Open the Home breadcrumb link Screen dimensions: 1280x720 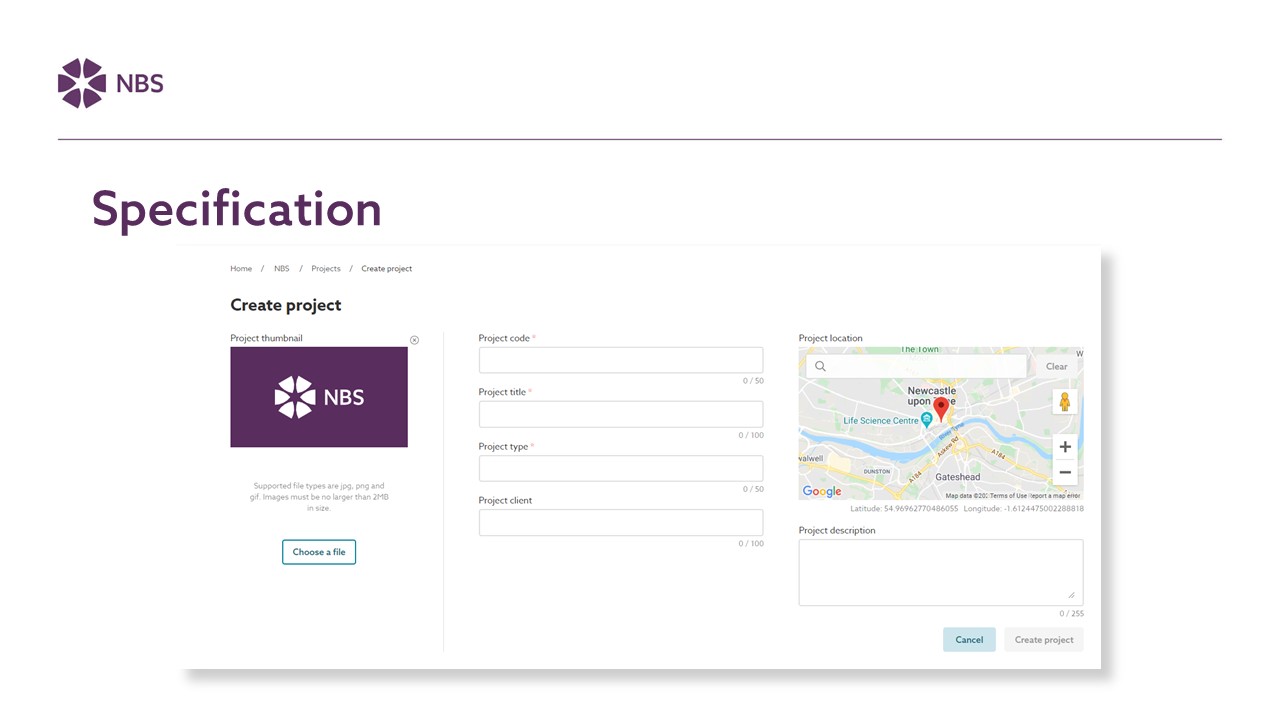click(x=241, y=269)
